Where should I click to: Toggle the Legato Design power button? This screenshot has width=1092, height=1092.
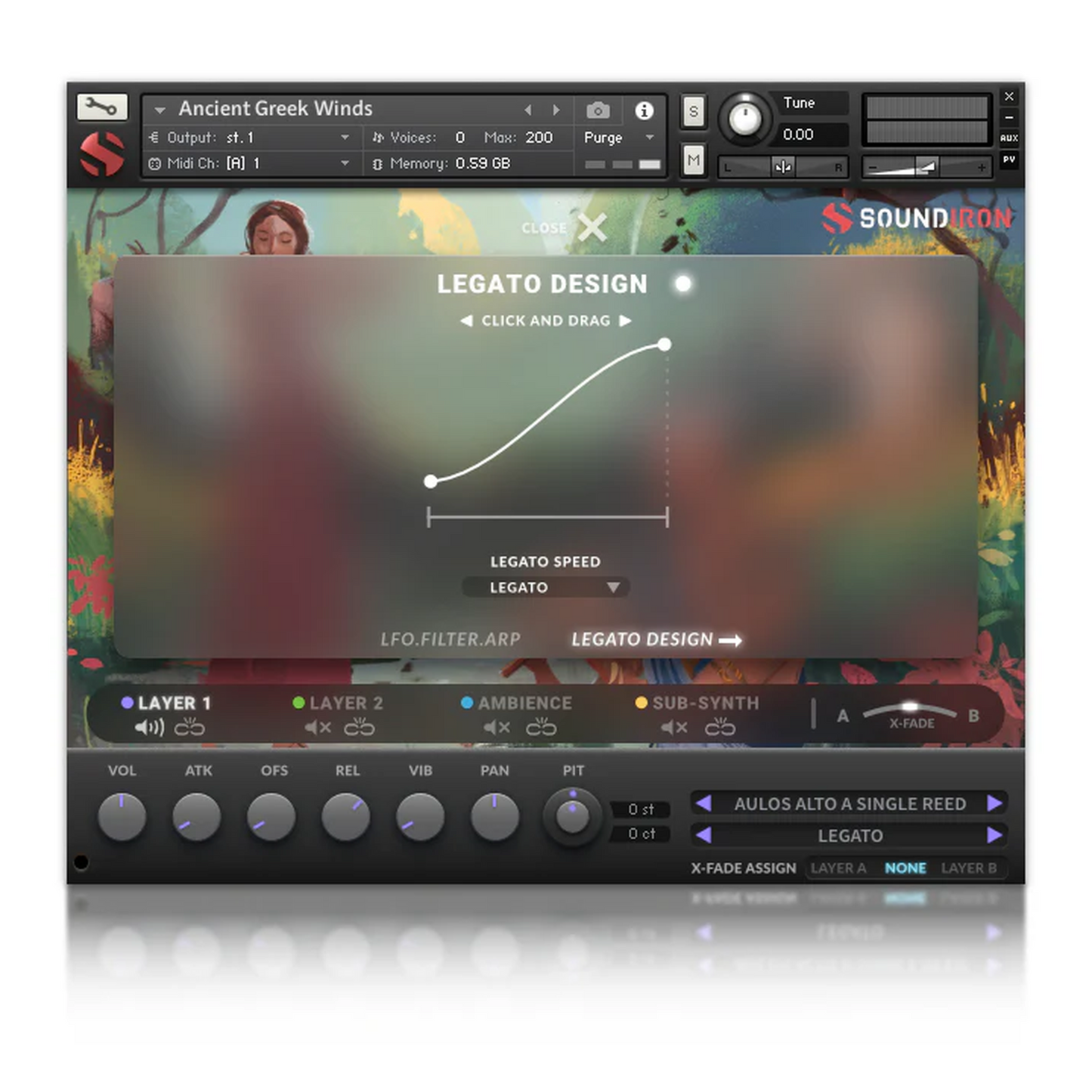click(x=683, y=283)
